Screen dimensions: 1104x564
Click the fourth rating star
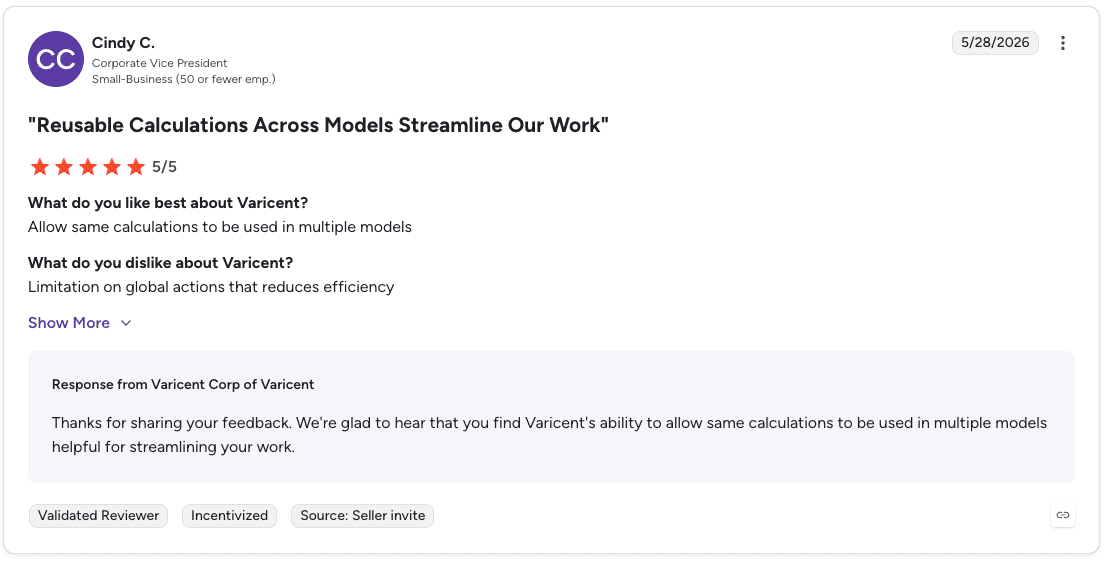[x=112, y=167]
